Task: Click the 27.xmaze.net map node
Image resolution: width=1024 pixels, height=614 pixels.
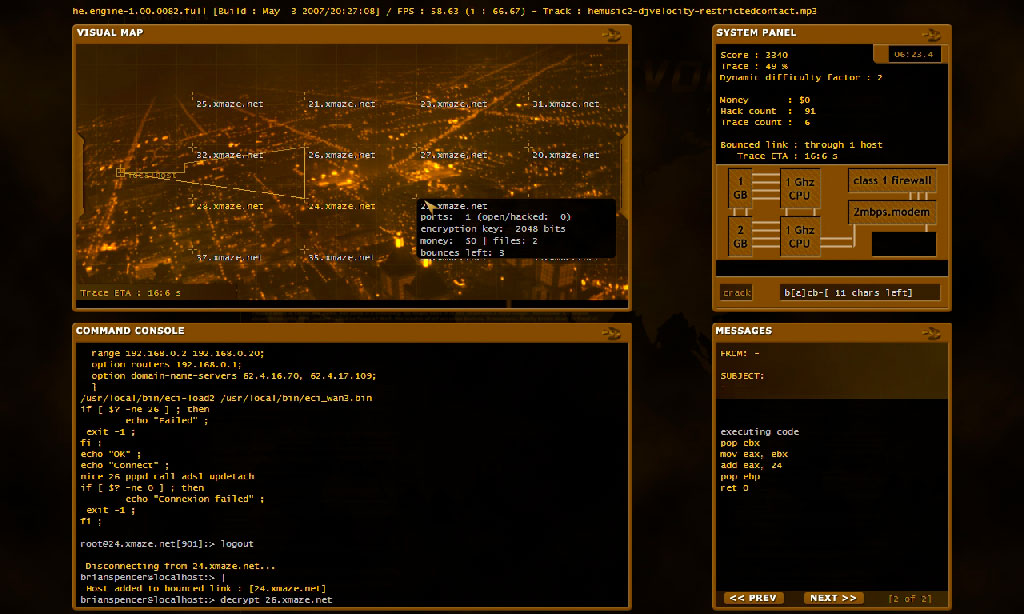Action: 452,155
